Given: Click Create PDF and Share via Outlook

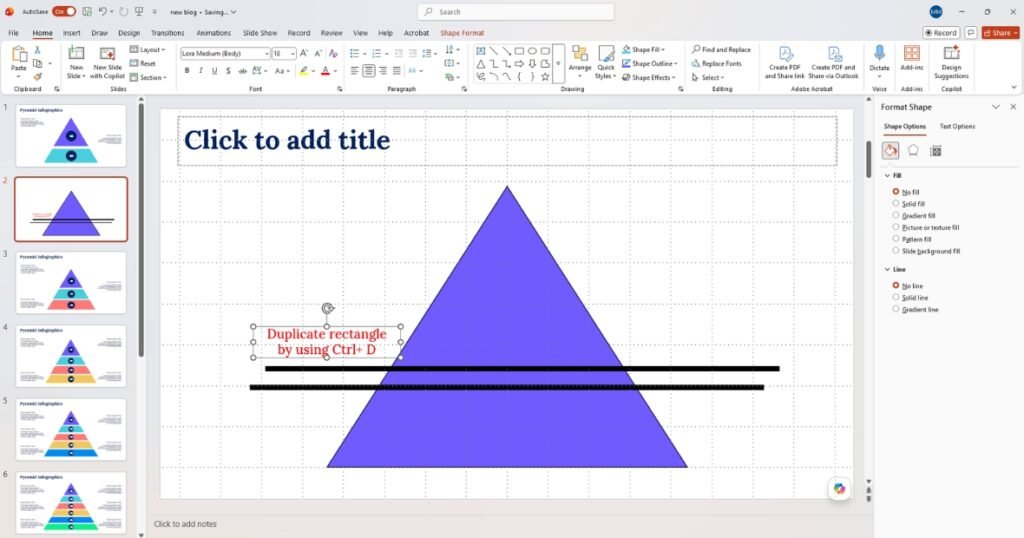Looking at the screenshot, I should click(x=834, y=63).
